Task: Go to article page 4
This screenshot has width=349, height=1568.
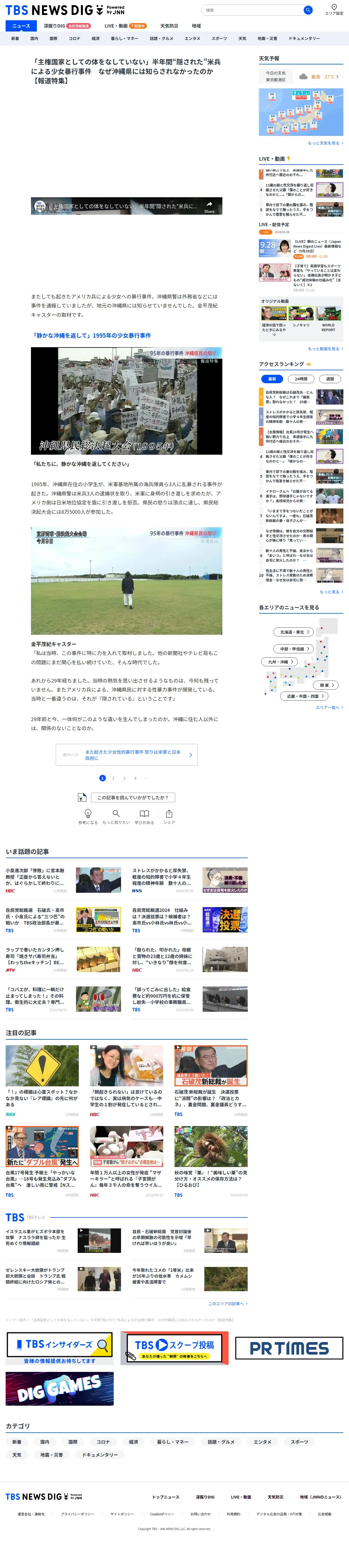Action: (x=135, y=778)
